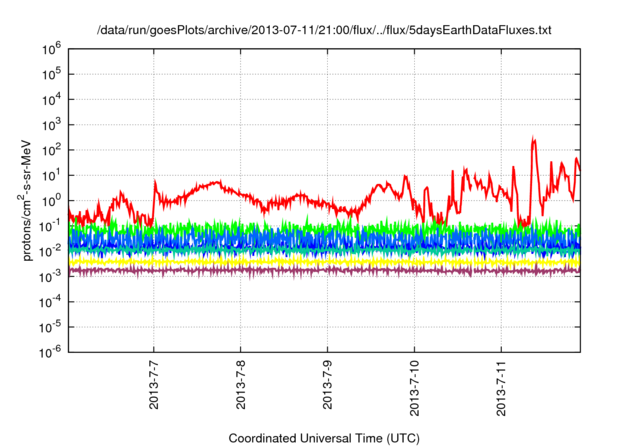Click the 10^-4 y-axis tick label

(x=50, y=302)
